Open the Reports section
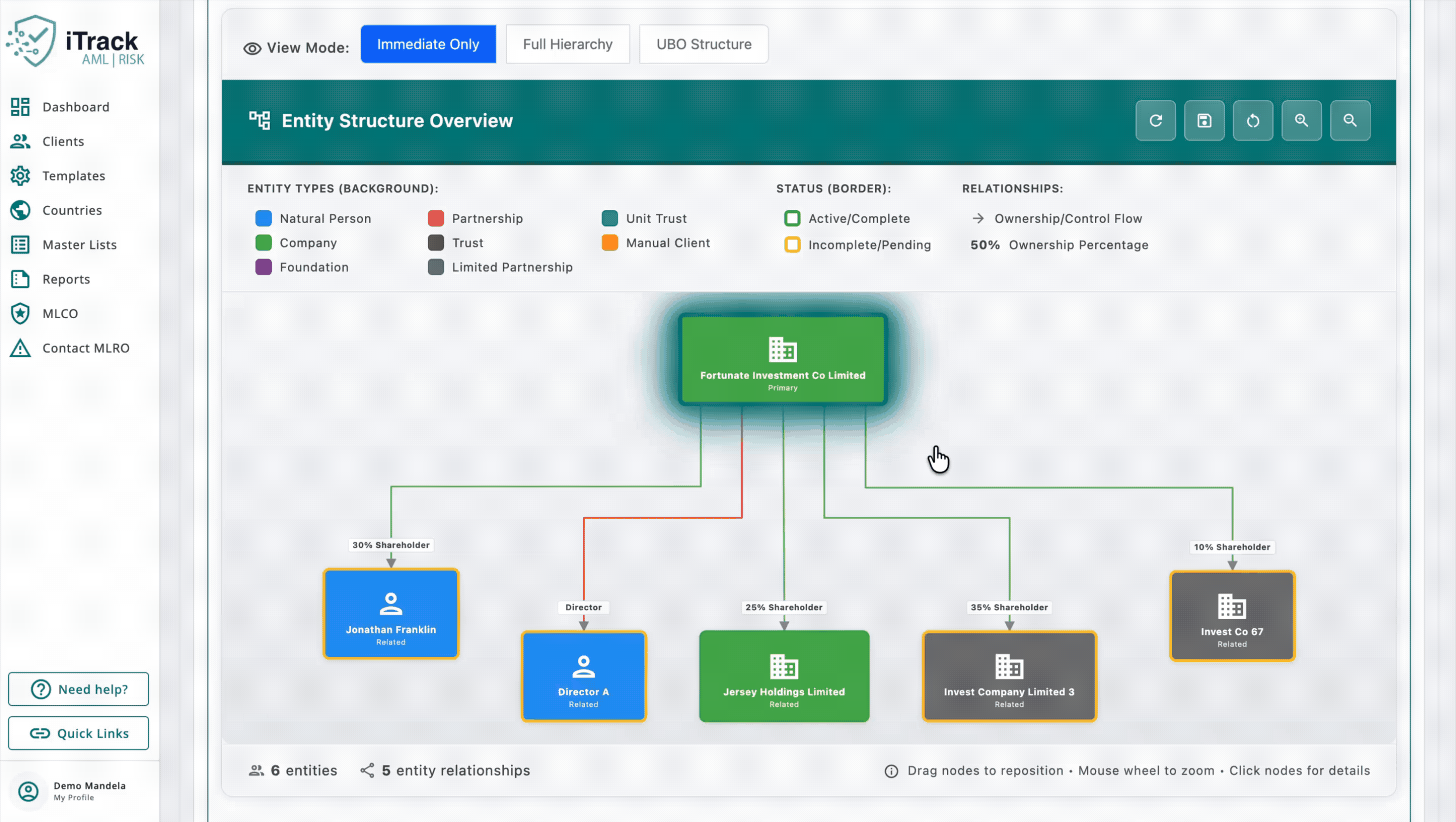The image size is (1456, 822). point(65,279)
